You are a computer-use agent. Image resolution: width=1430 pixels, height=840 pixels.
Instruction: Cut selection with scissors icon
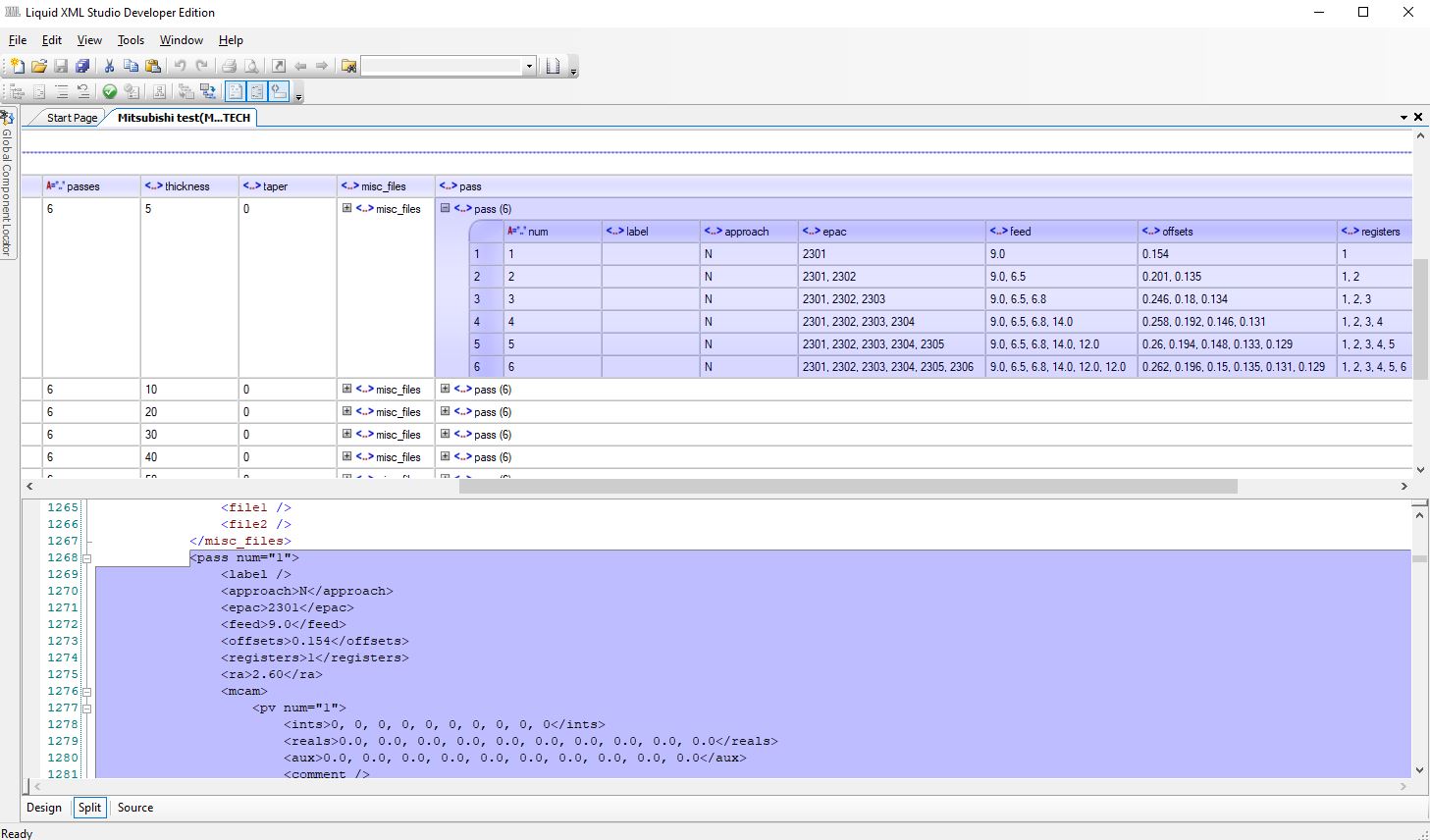(109, 66)
